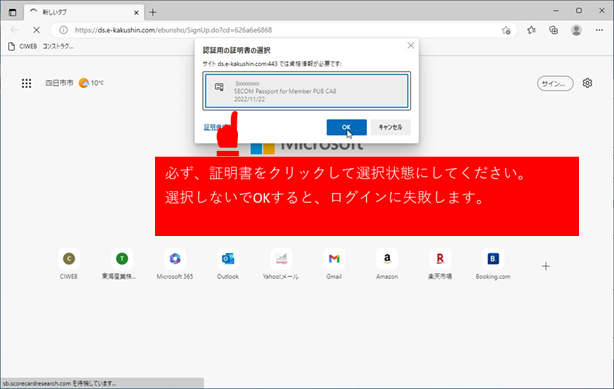Screen dimensions: 614x389
Task: Open the 楽天市場 quick link
Action: [440, 264]
